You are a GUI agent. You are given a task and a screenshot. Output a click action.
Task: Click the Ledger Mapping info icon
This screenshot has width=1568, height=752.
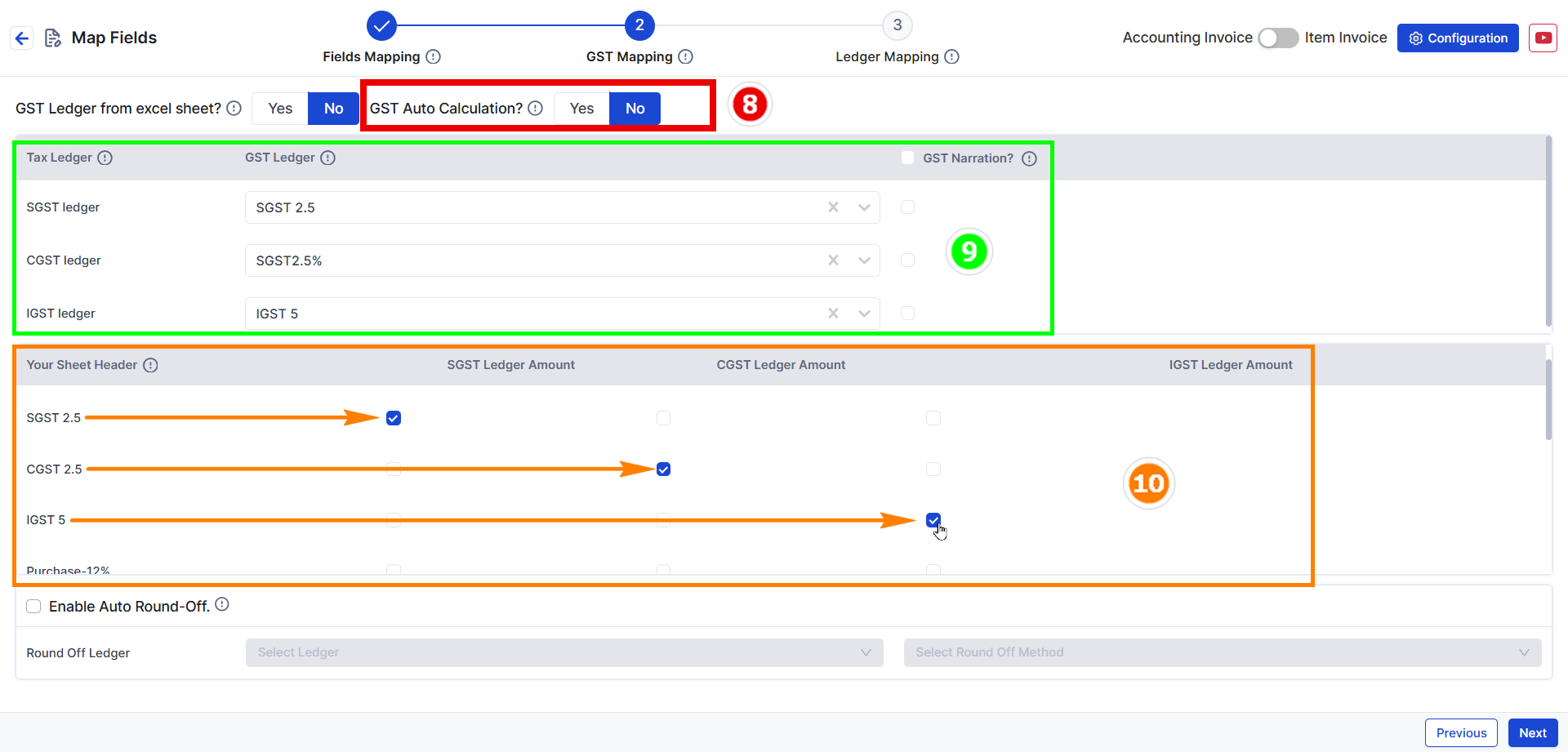[x=952, y=56]
